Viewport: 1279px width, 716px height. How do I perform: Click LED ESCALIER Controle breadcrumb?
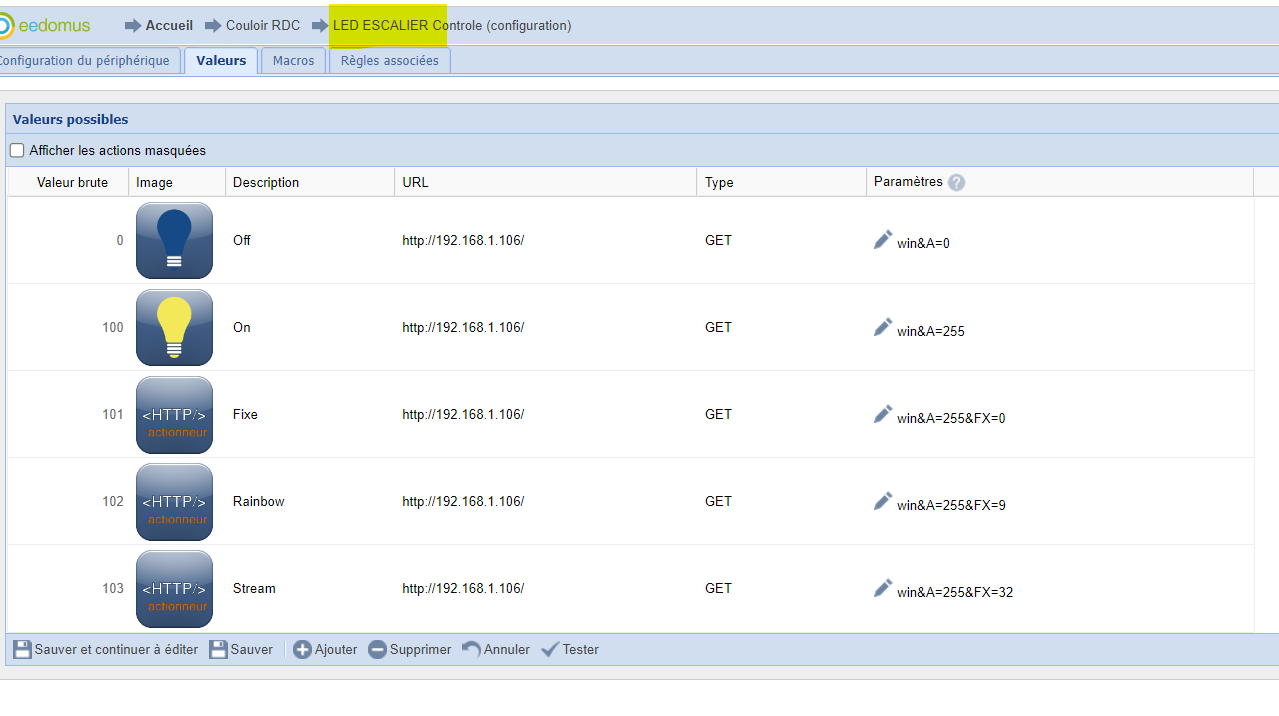click(452, 26)
